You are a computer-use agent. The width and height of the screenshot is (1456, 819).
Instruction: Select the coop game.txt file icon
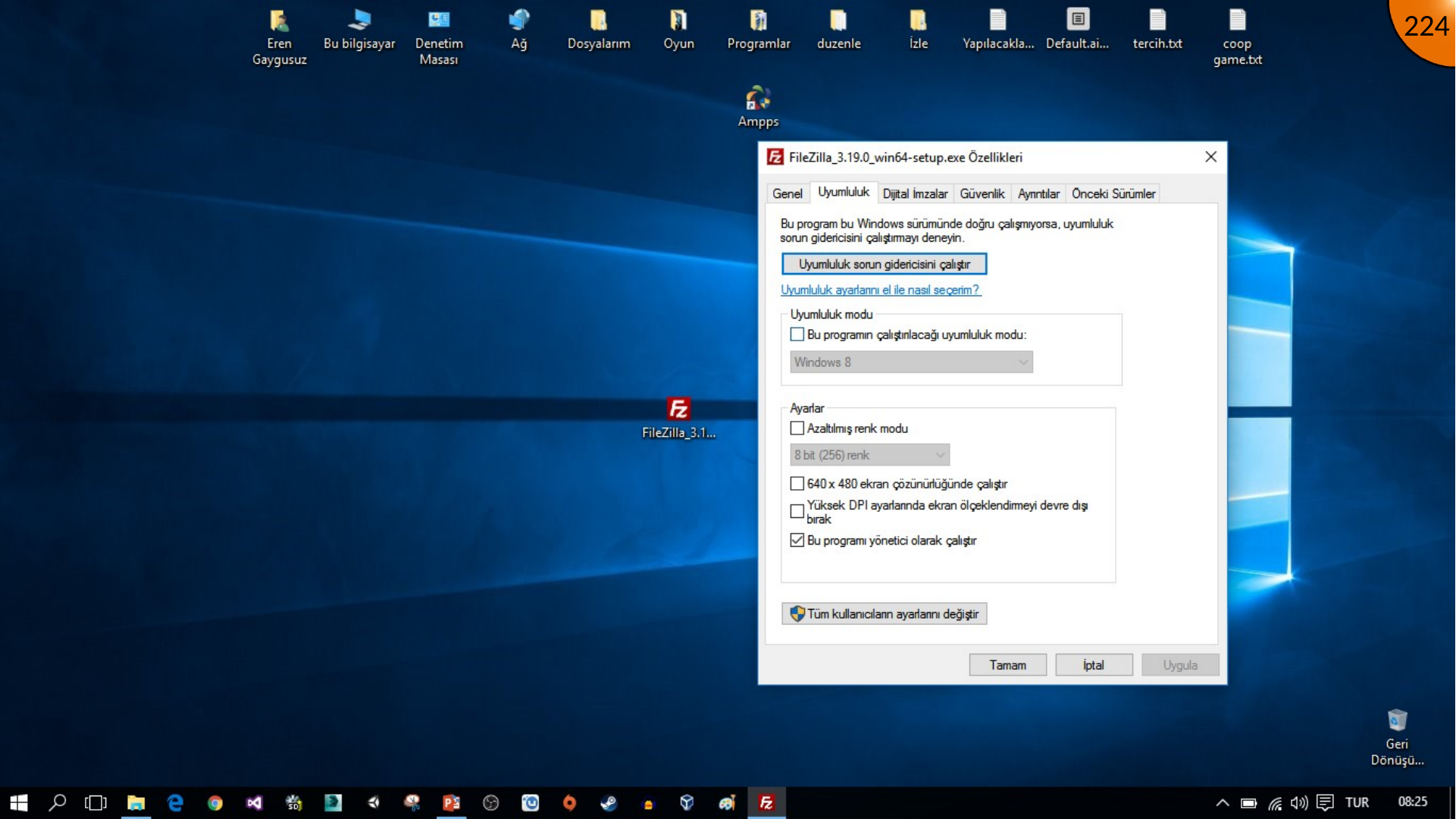(x=1238, y=37)
